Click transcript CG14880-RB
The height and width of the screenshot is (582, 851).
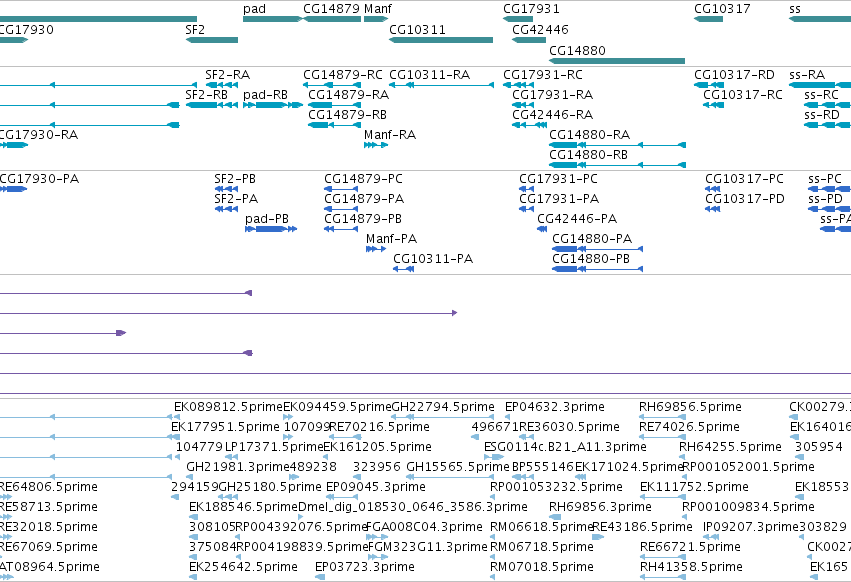618,165
